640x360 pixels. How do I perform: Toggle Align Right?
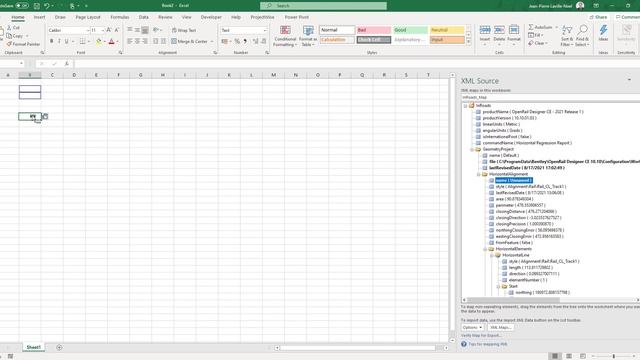point(145,41)
